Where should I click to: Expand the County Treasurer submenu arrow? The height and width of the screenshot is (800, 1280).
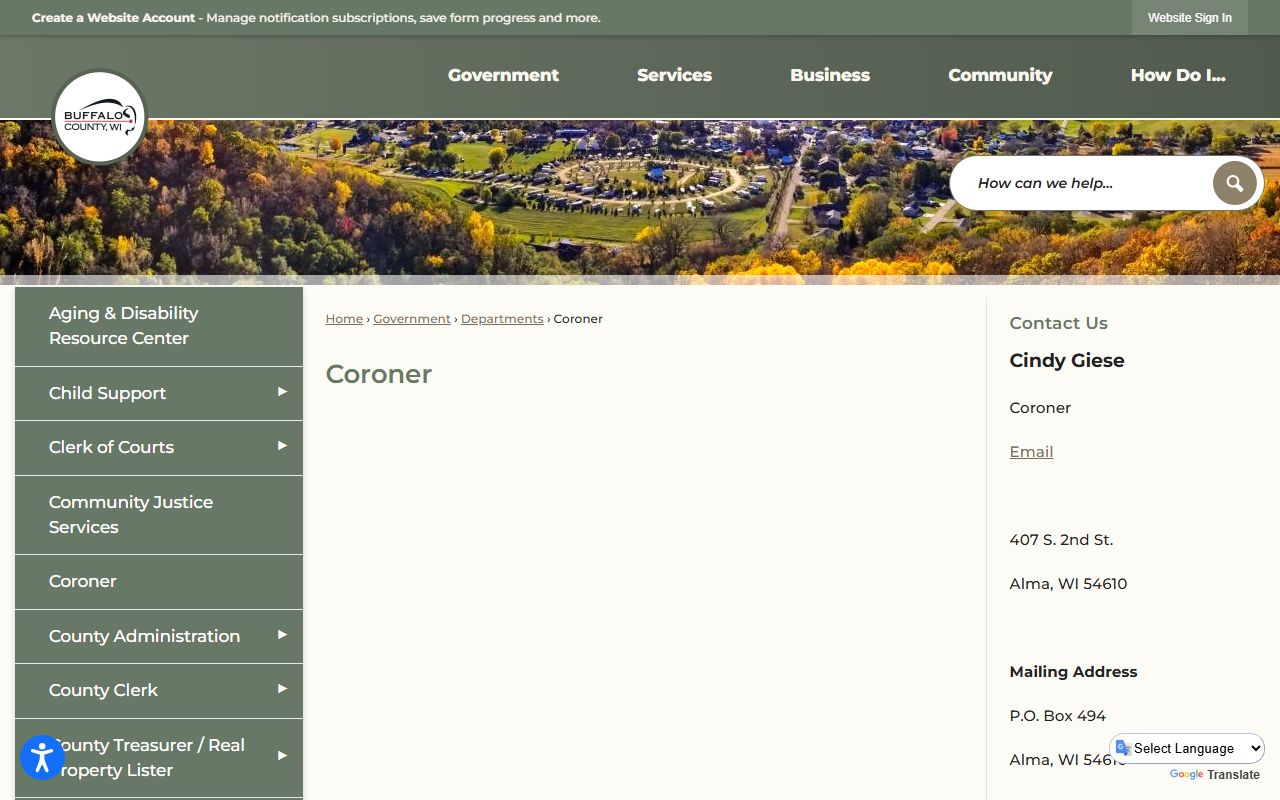pos(282,756)
